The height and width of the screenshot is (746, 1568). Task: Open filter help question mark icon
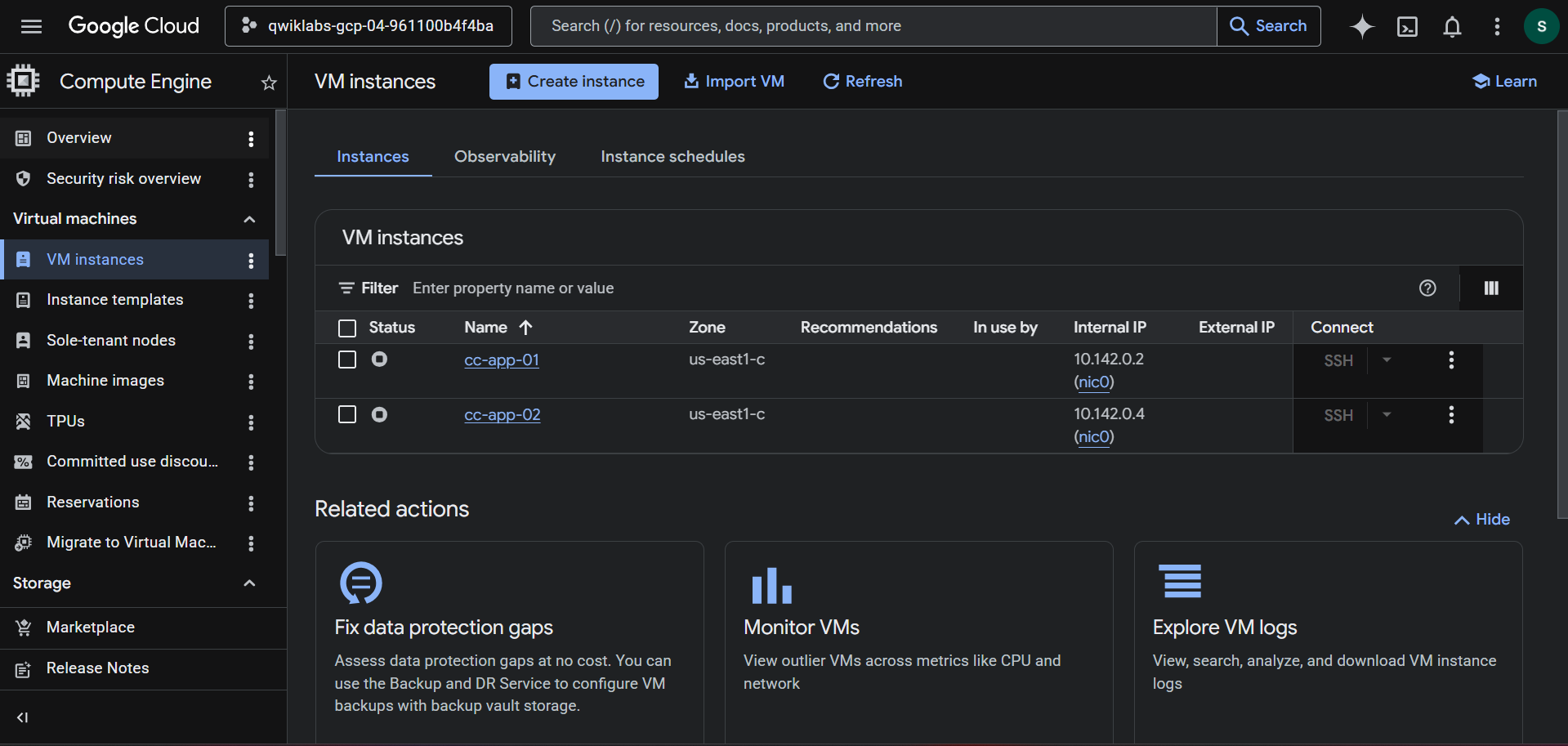pos(1427,288)
